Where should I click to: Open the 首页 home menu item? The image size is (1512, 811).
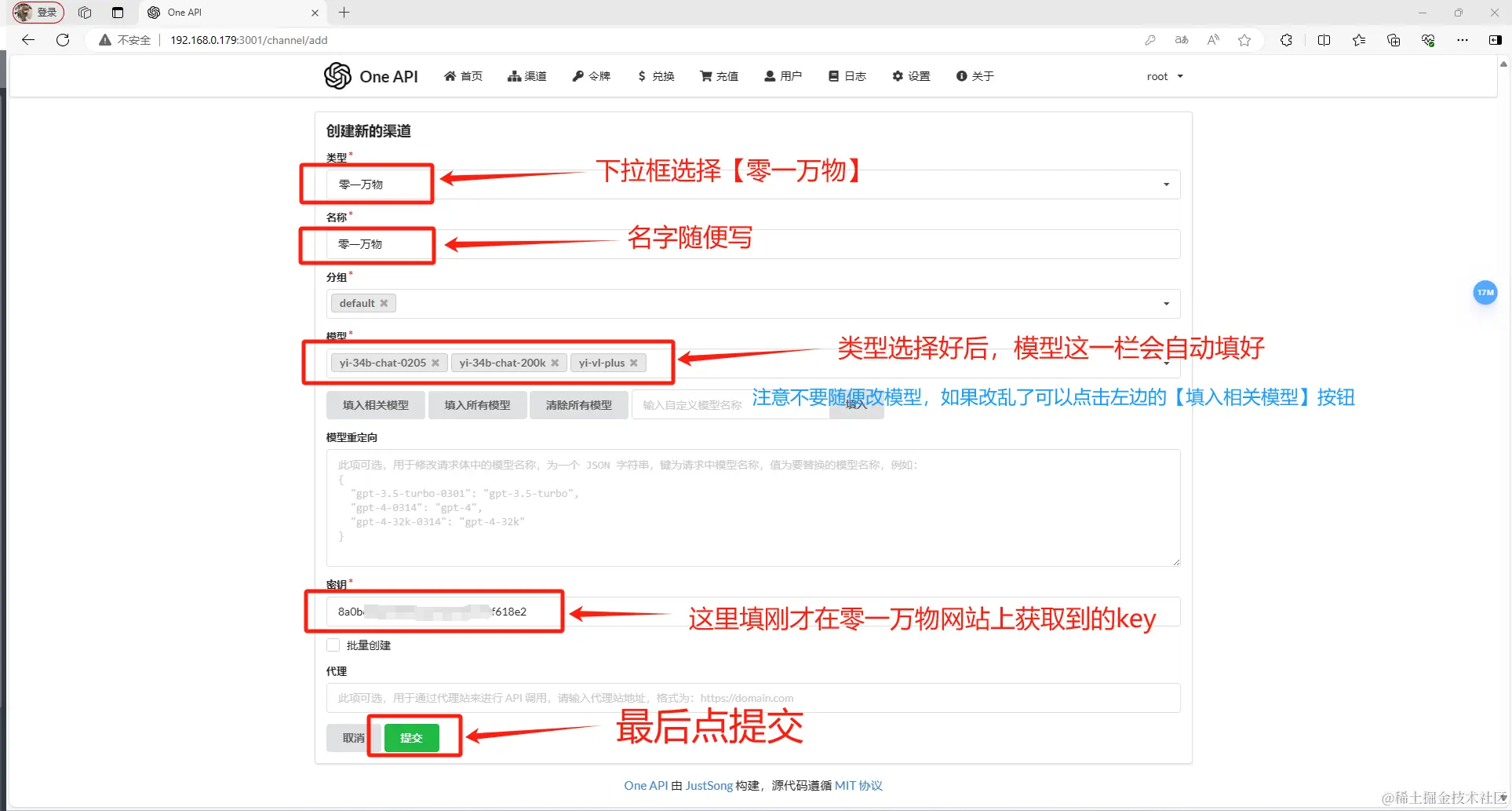[463, 76]
